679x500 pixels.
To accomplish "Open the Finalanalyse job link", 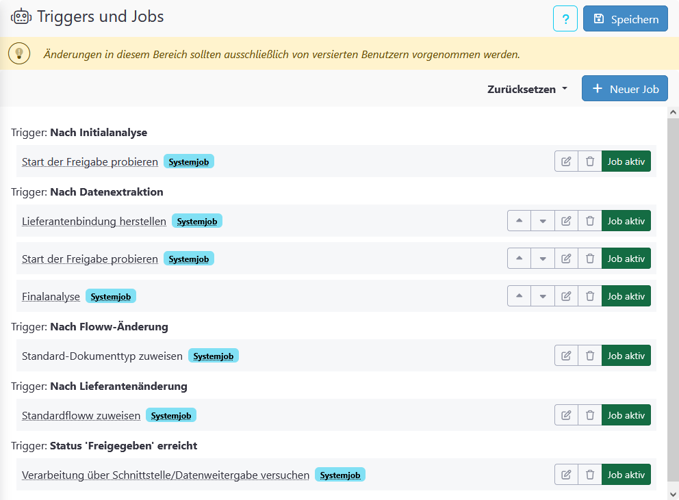I will 51,297.
